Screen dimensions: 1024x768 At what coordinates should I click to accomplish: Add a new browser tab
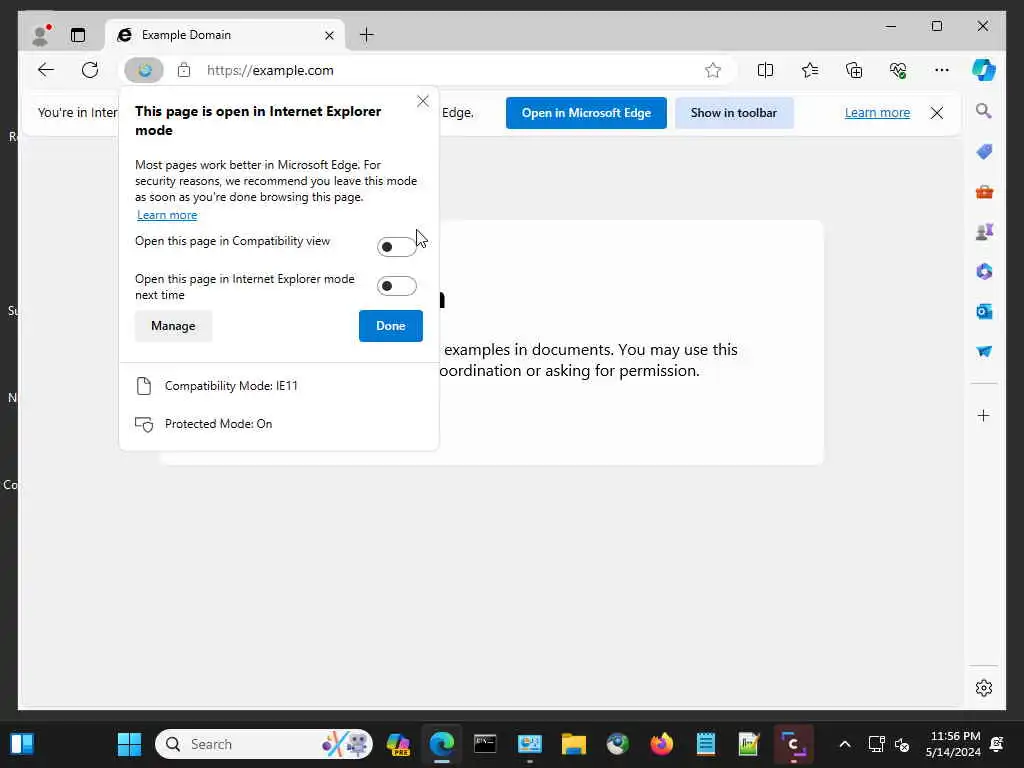click(367, 35)
